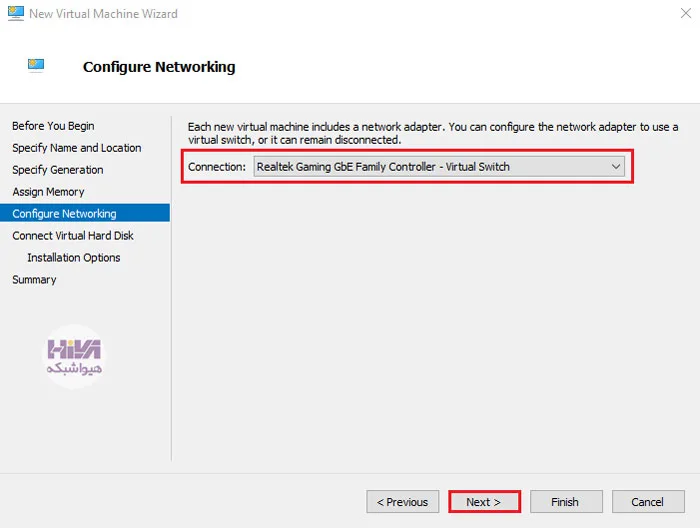Screen dimensions: 700x528
Task: Open Specify Name and Location step
Action: click(x=77, y=148)
